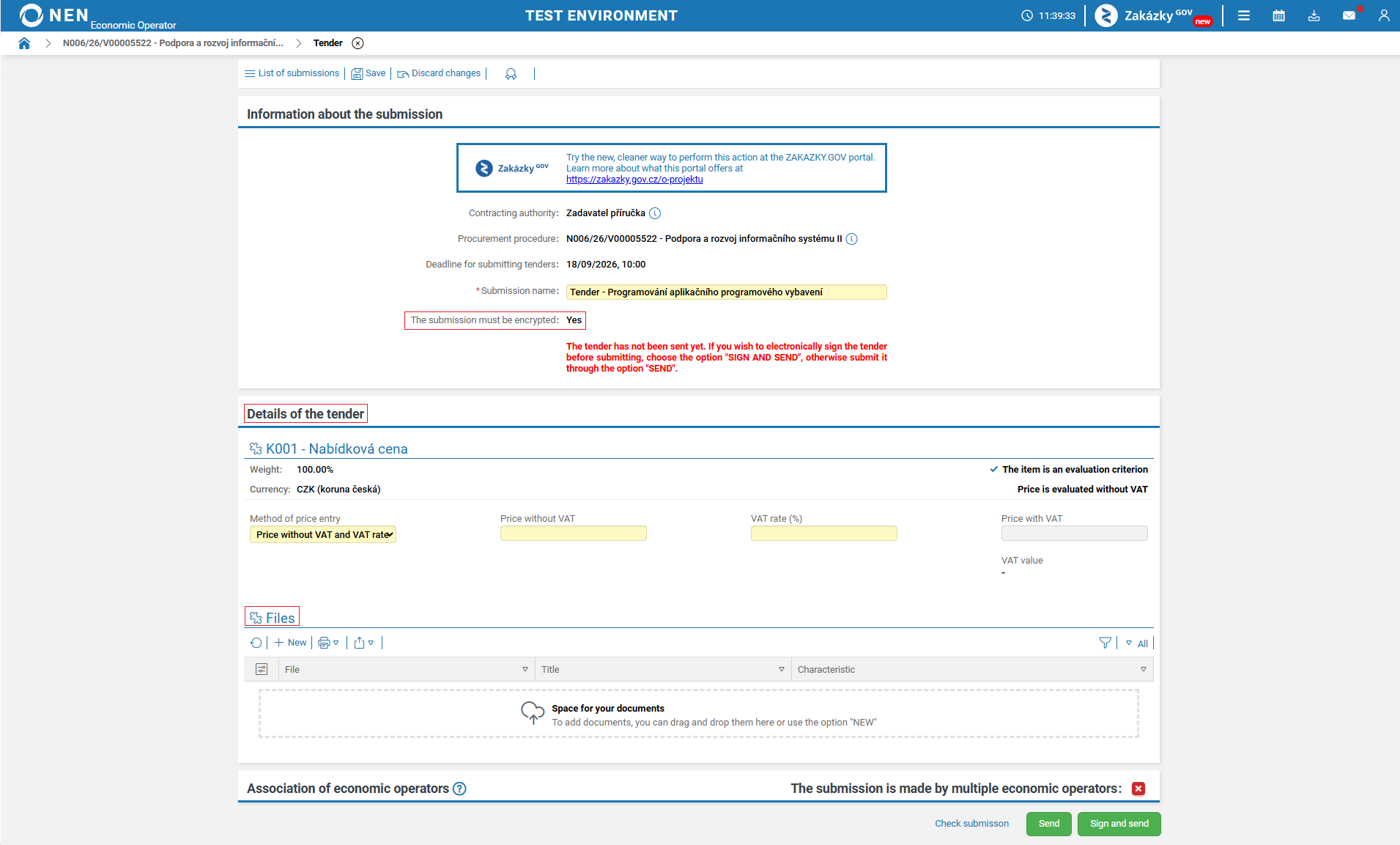Open the export dropdown in Files
The image size is (1400, 845).
click(x=364, y=643)
